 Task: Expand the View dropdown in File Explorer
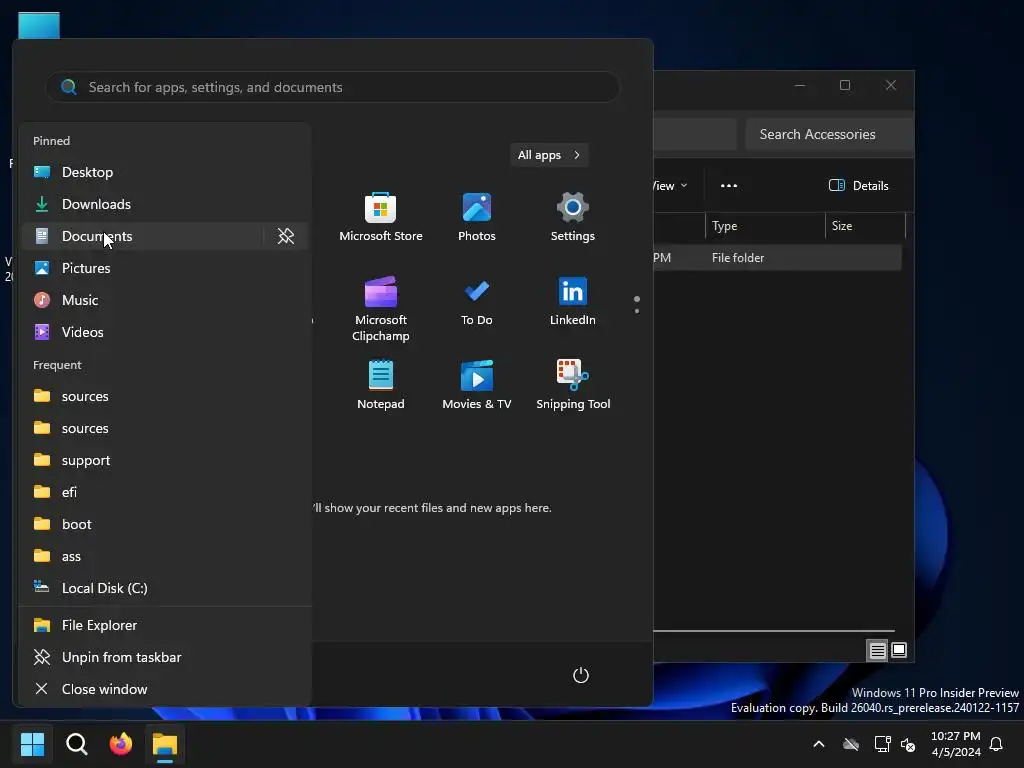(x=670, y=185)
